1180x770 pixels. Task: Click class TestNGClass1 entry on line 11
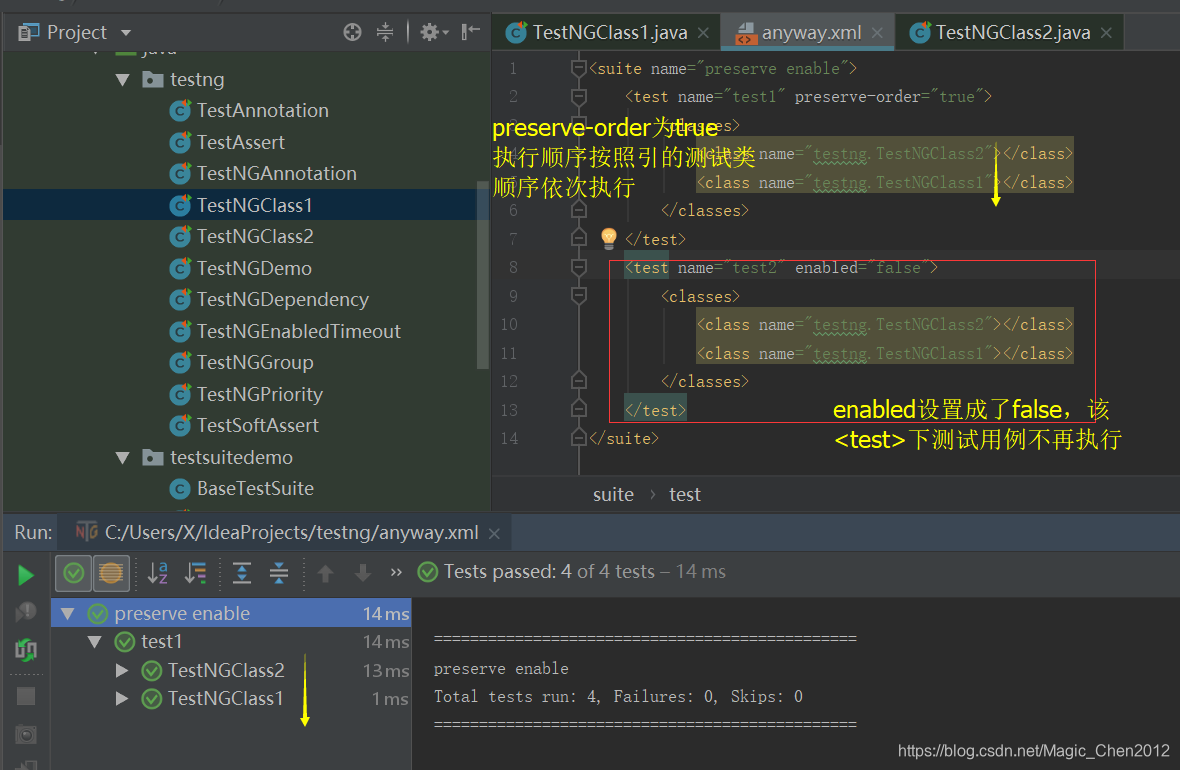pos(884,354)
